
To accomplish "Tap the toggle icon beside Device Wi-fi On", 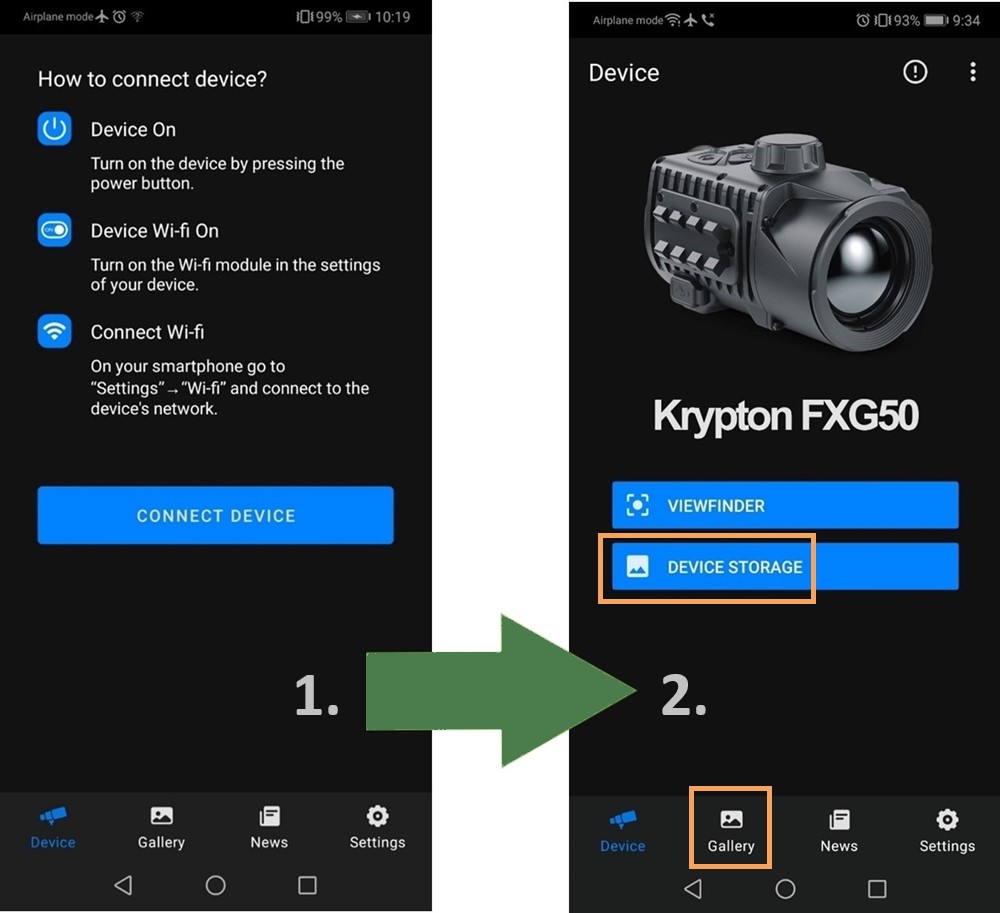I will 55,230.
